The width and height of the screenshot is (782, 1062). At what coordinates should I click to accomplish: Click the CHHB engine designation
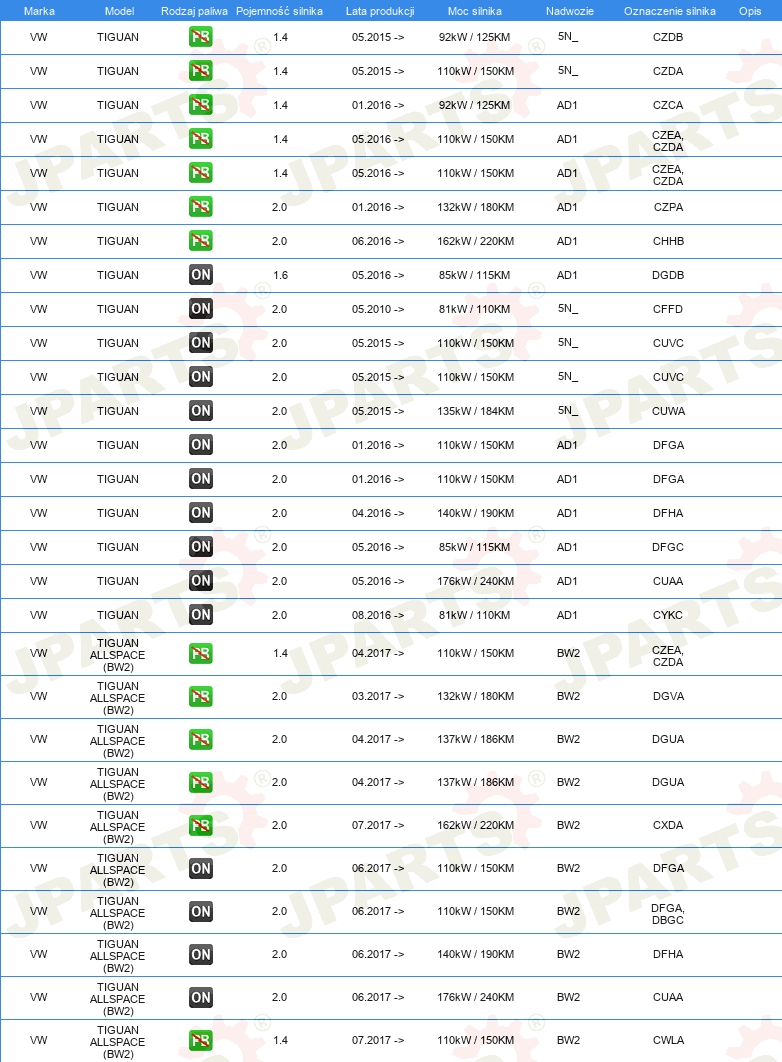(x=668, y=241)
